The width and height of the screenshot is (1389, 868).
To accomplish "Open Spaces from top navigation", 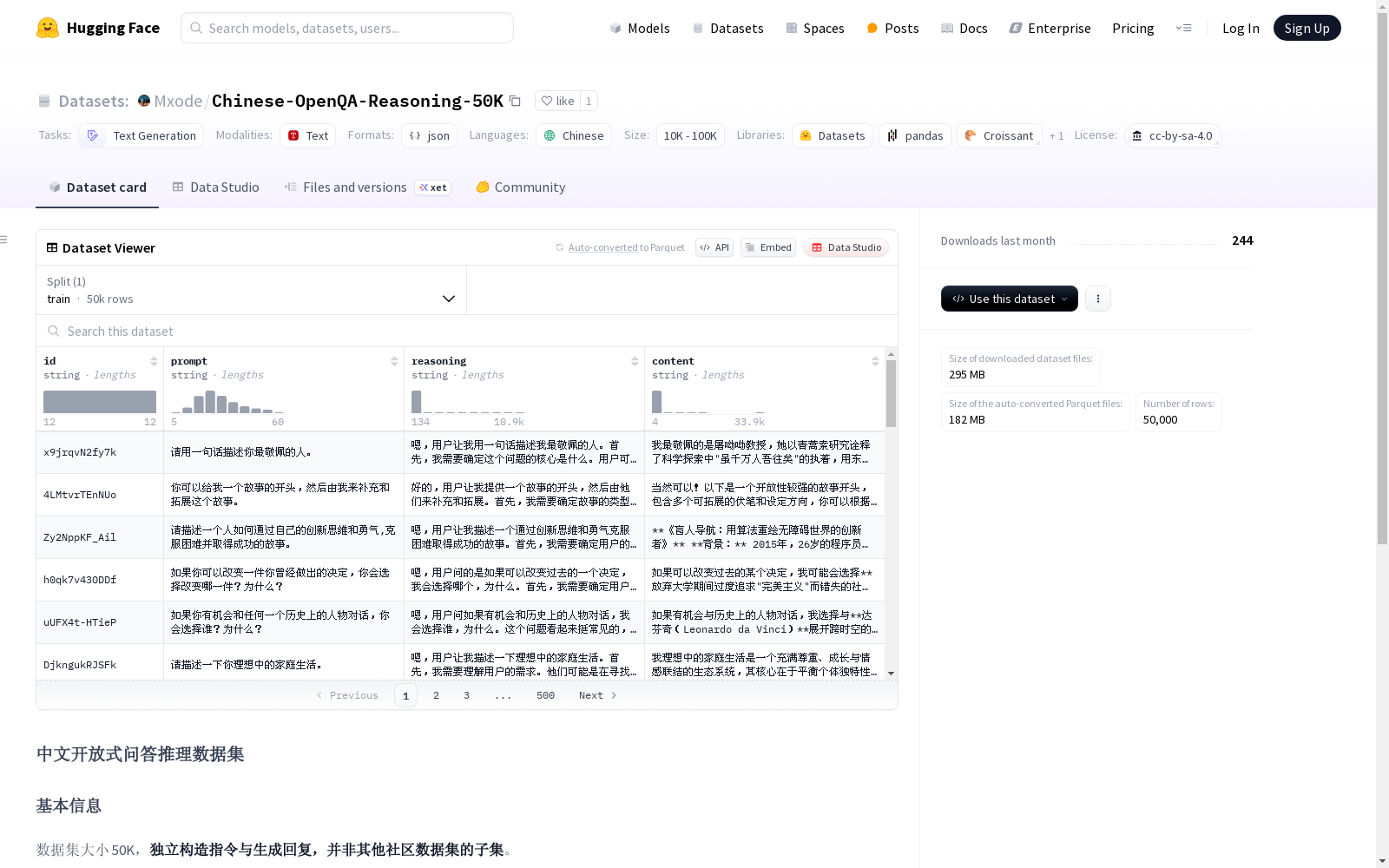I will [815, 28].
